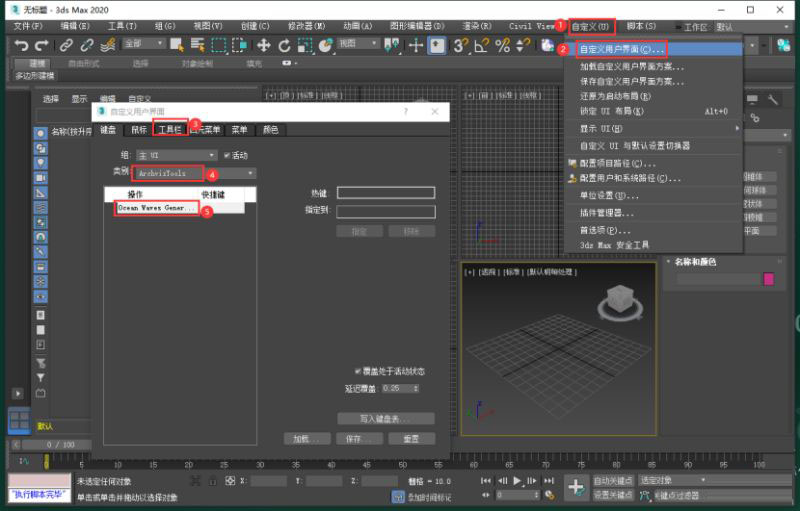The height and width of the screenshot is (511, 800).
Task: Toggle the Window/Crossing selection icon
Action: pyautogui.click(x=239, y=45)
